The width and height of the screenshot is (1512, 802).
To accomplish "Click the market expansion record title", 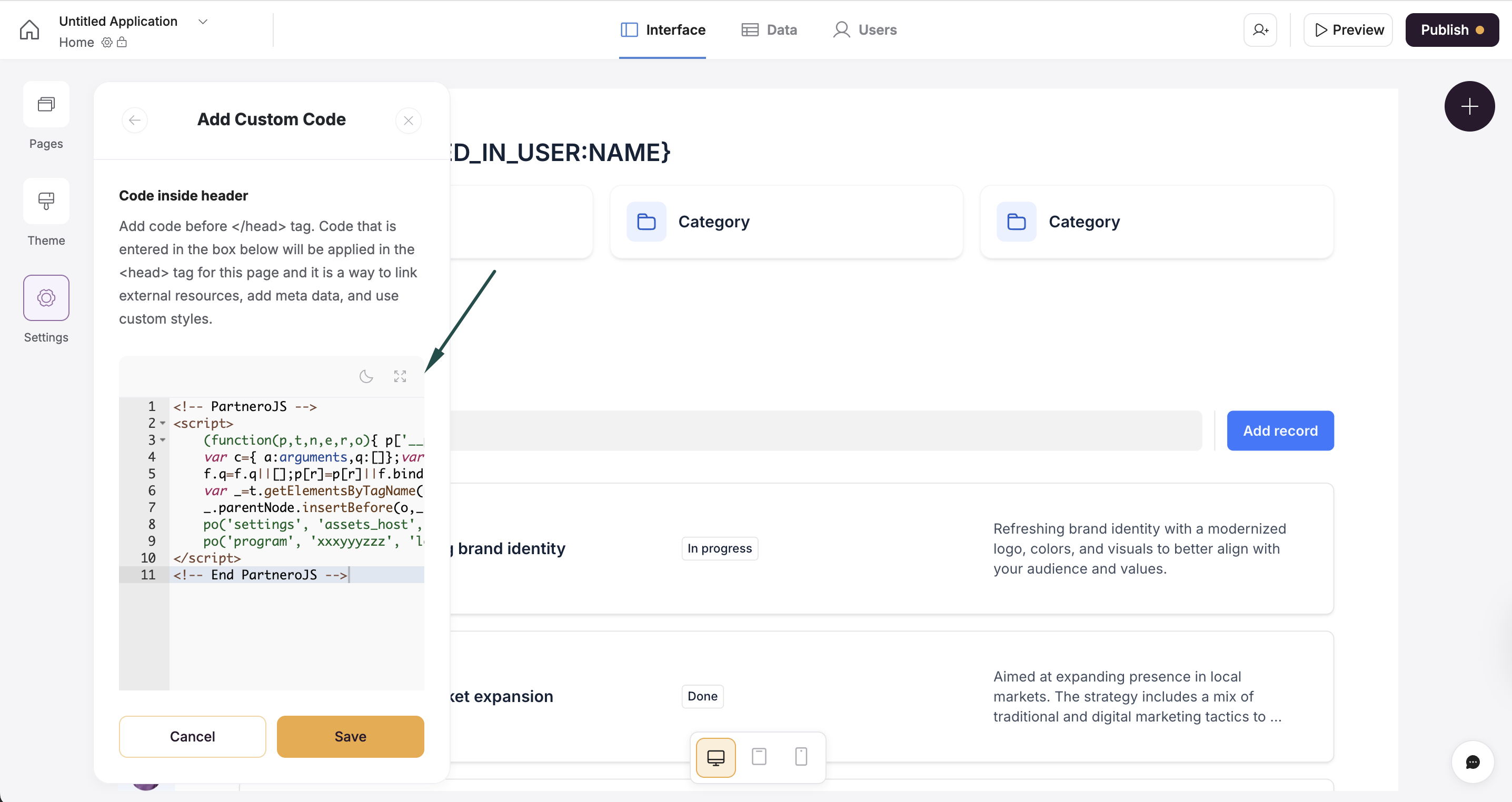I will tap(502, 696).
